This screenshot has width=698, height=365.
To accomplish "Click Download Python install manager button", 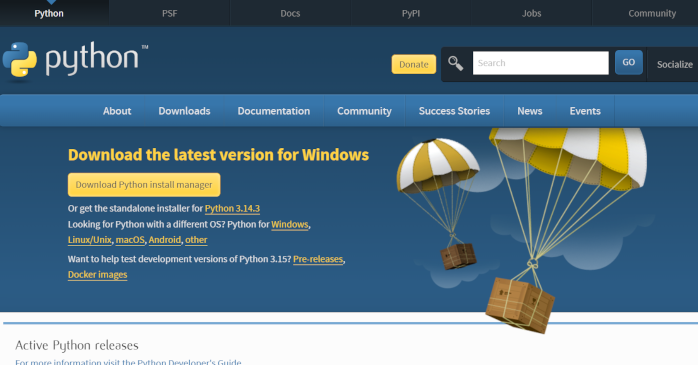I will tap(144, 185).
